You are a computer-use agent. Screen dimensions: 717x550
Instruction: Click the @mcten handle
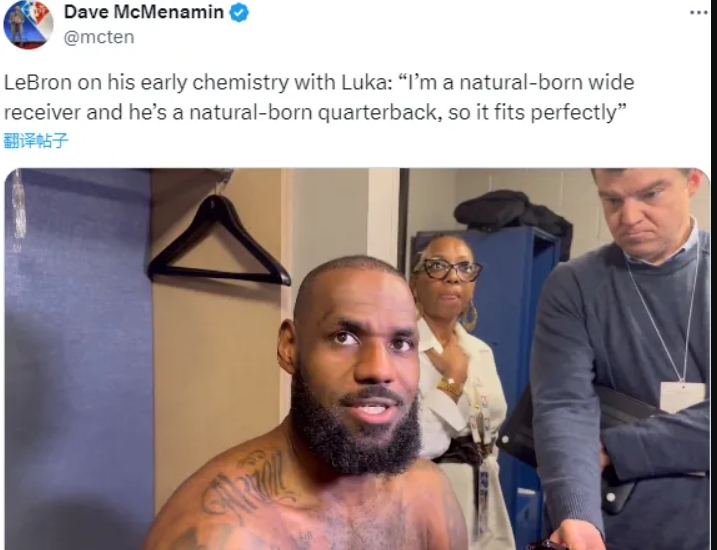tap(99, 37)
